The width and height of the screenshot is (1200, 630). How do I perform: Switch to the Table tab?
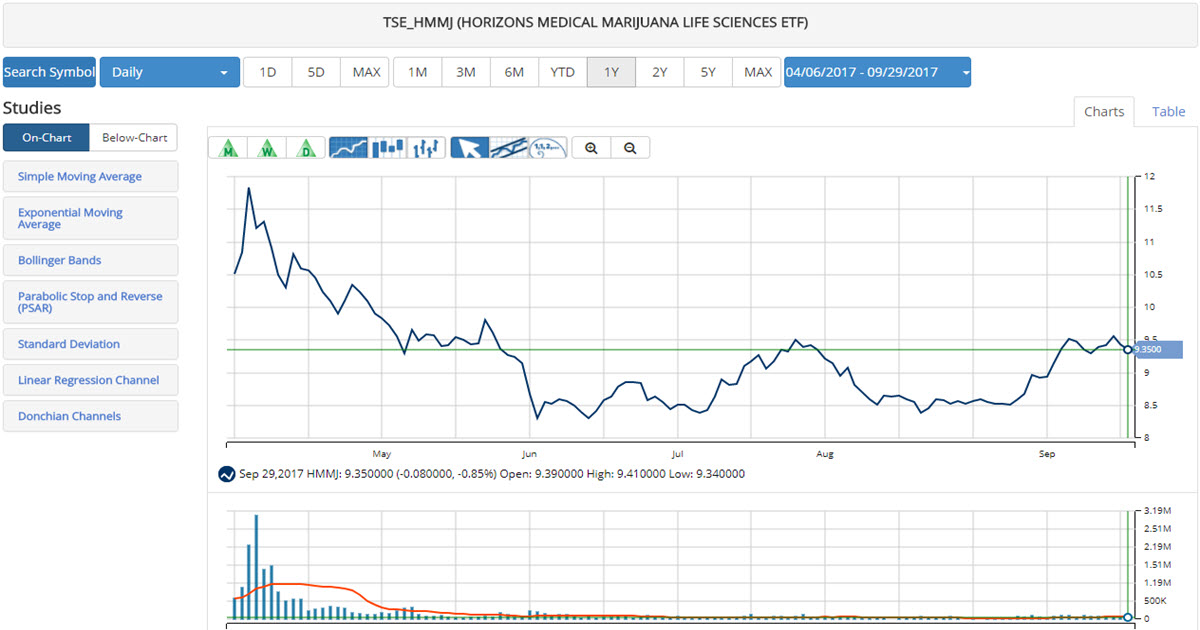(1168, 112)
